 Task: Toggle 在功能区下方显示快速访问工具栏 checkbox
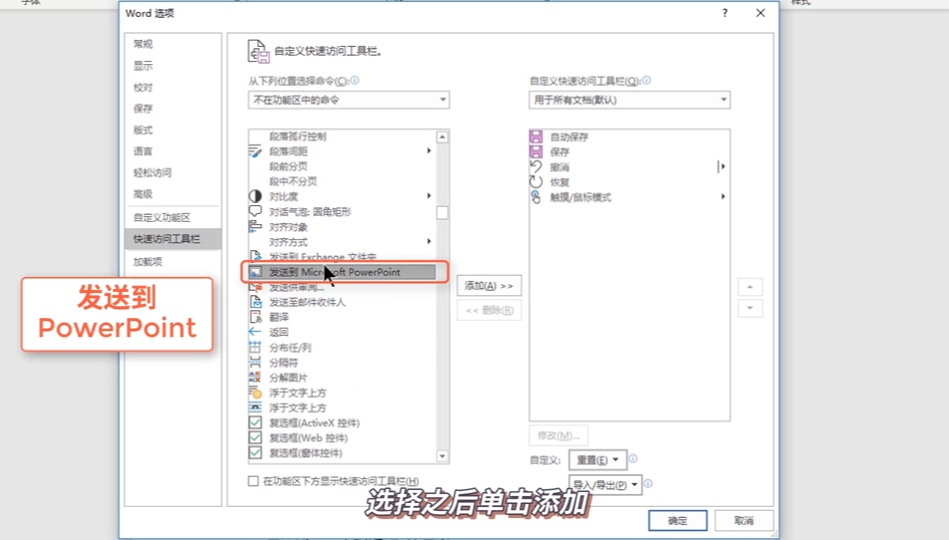click(254, 481)
